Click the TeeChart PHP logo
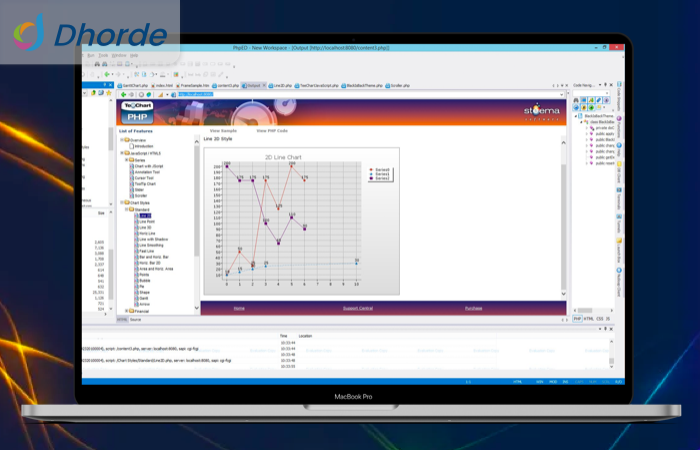The height and width of the screenshot is (450, 700). (x=136, y=111)
